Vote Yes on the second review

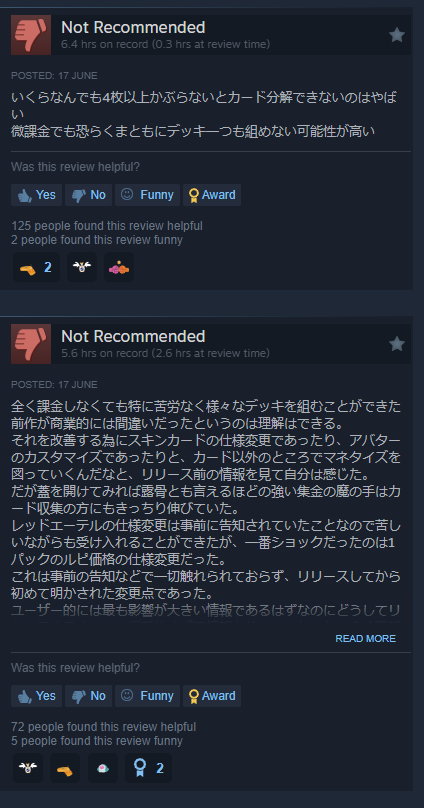[x=37, y=696]
